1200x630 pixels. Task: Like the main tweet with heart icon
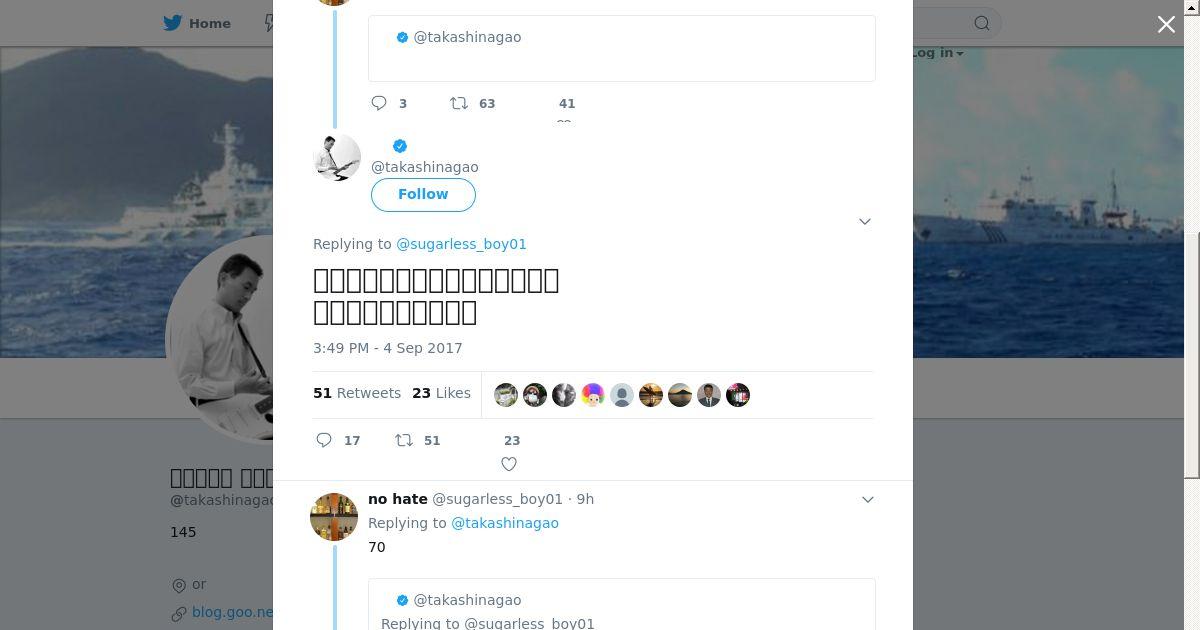(x=509, y=463)
